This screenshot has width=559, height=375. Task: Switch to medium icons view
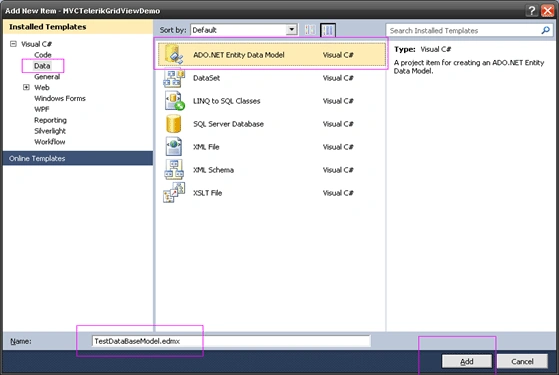[328, 30]
